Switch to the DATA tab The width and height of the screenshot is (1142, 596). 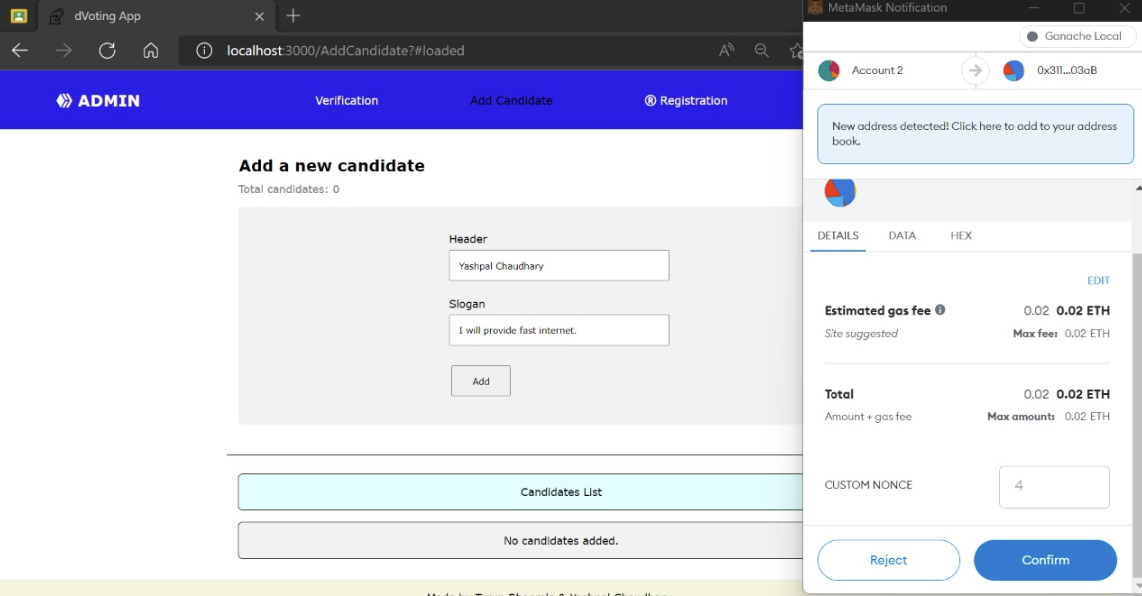click(x=902, y=235)
